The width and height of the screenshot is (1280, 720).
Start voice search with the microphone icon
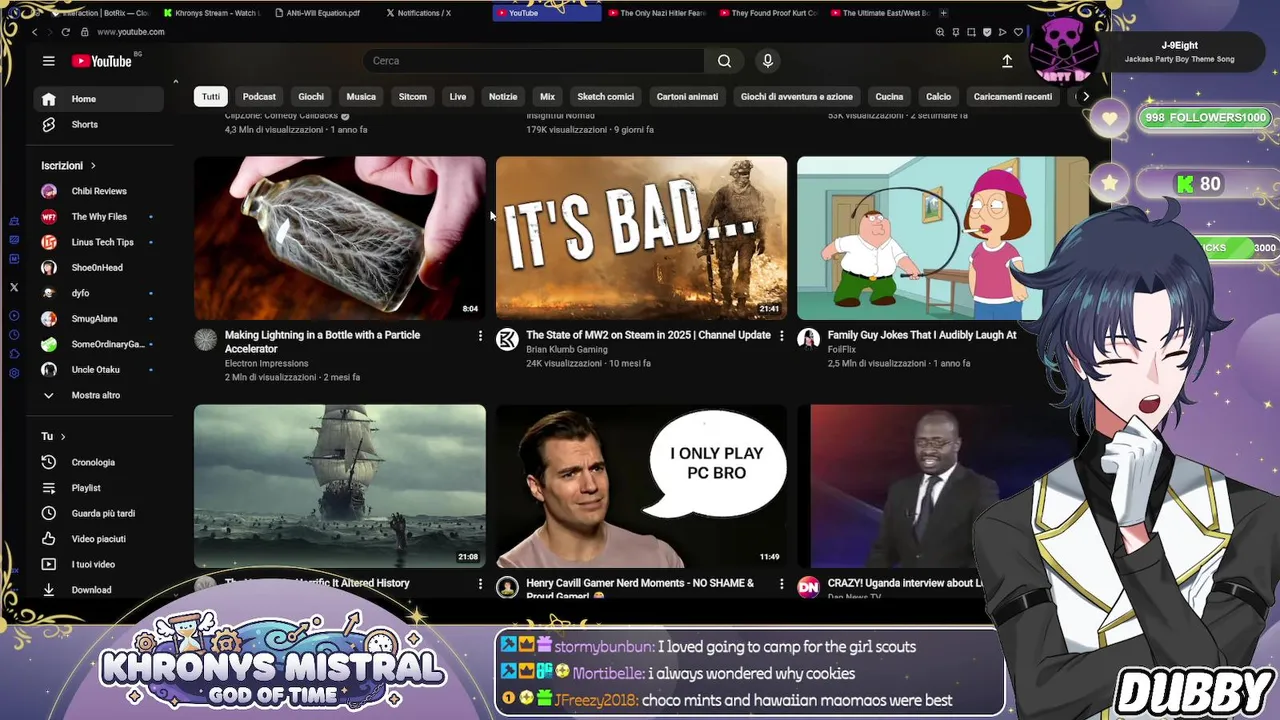coord(768,61)
